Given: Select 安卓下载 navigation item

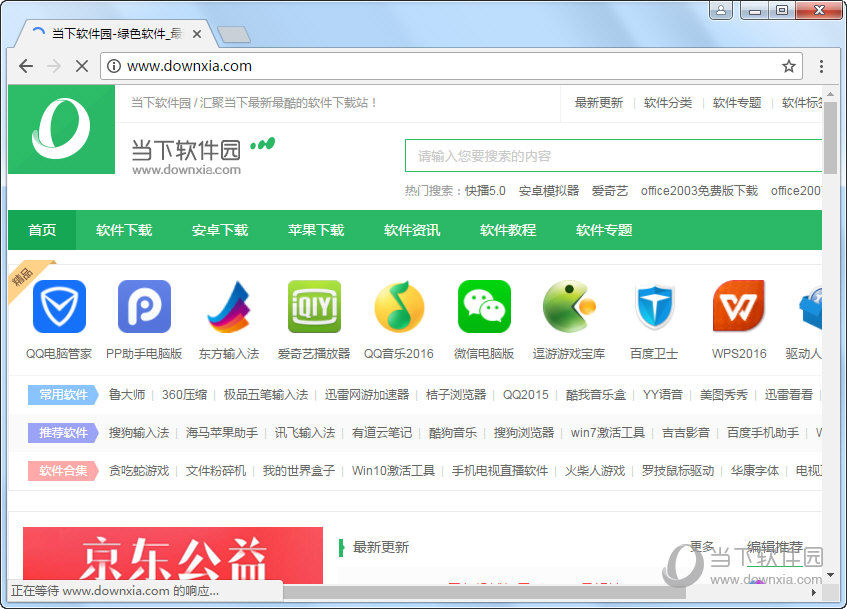Looking at the screenshot, I should [x=220, y=230].
